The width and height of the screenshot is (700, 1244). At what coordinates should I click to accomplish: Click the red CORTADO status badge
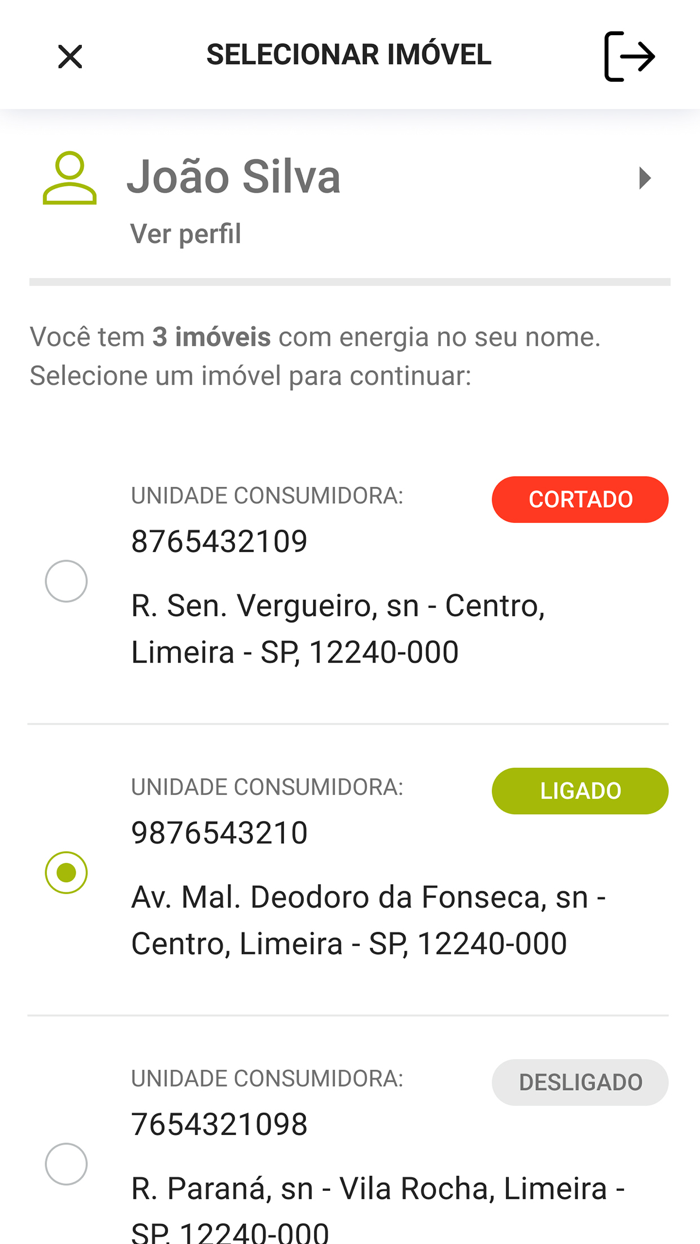580,499
